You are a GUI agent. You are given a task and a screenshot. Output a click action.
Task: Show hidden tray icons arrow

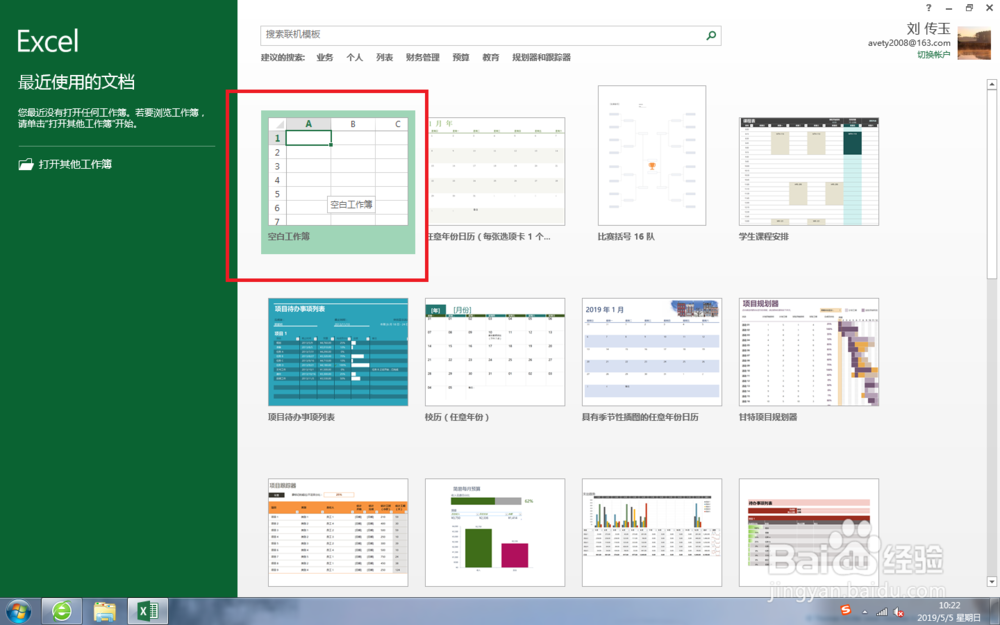click(x=865, y=612)
